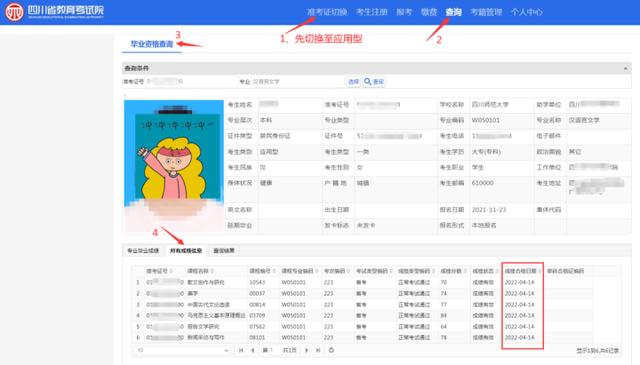Refresh the grades table with reload icon
This screenshot has width=640, height=365.
coord(331,350)
